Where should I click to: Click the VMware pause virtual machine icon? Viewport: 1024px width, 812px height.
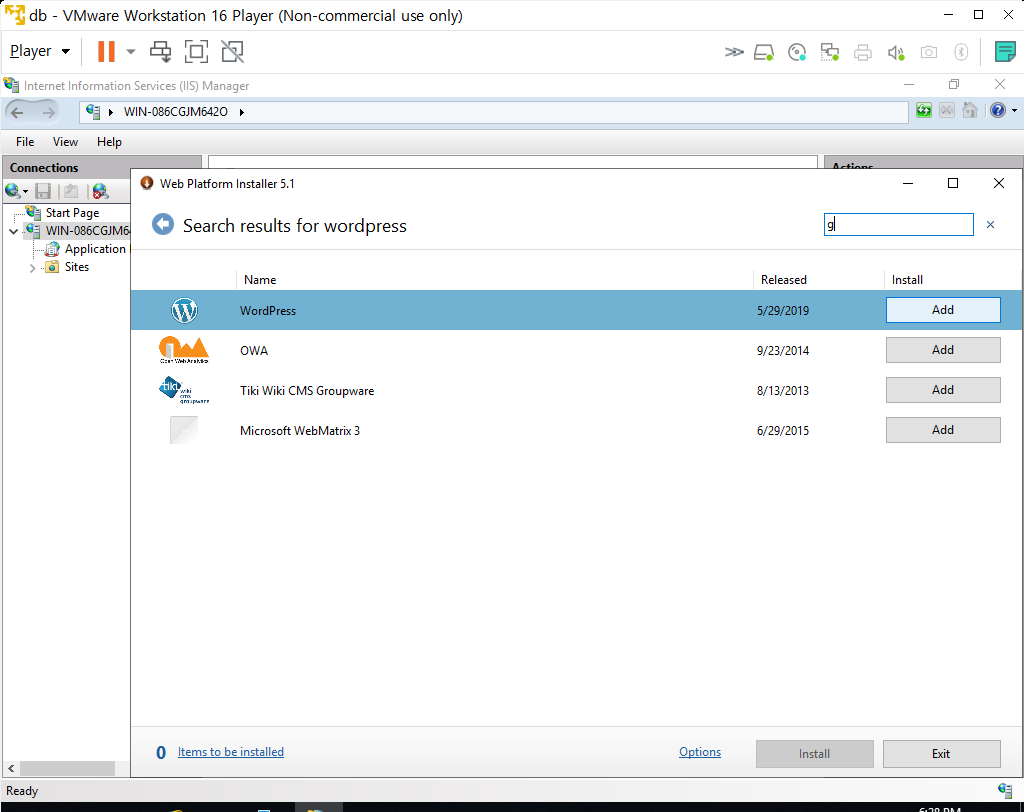point(106,51)
